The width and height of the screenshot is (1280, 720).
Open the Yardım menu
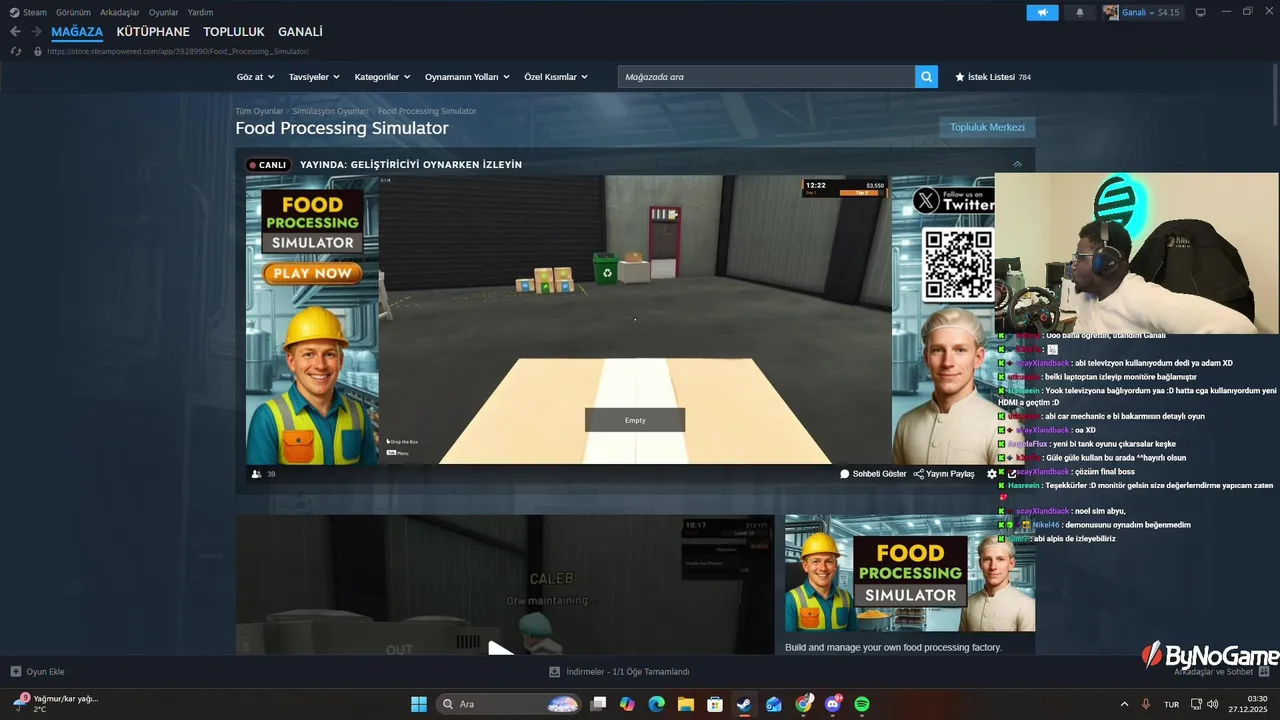point(201,12)
